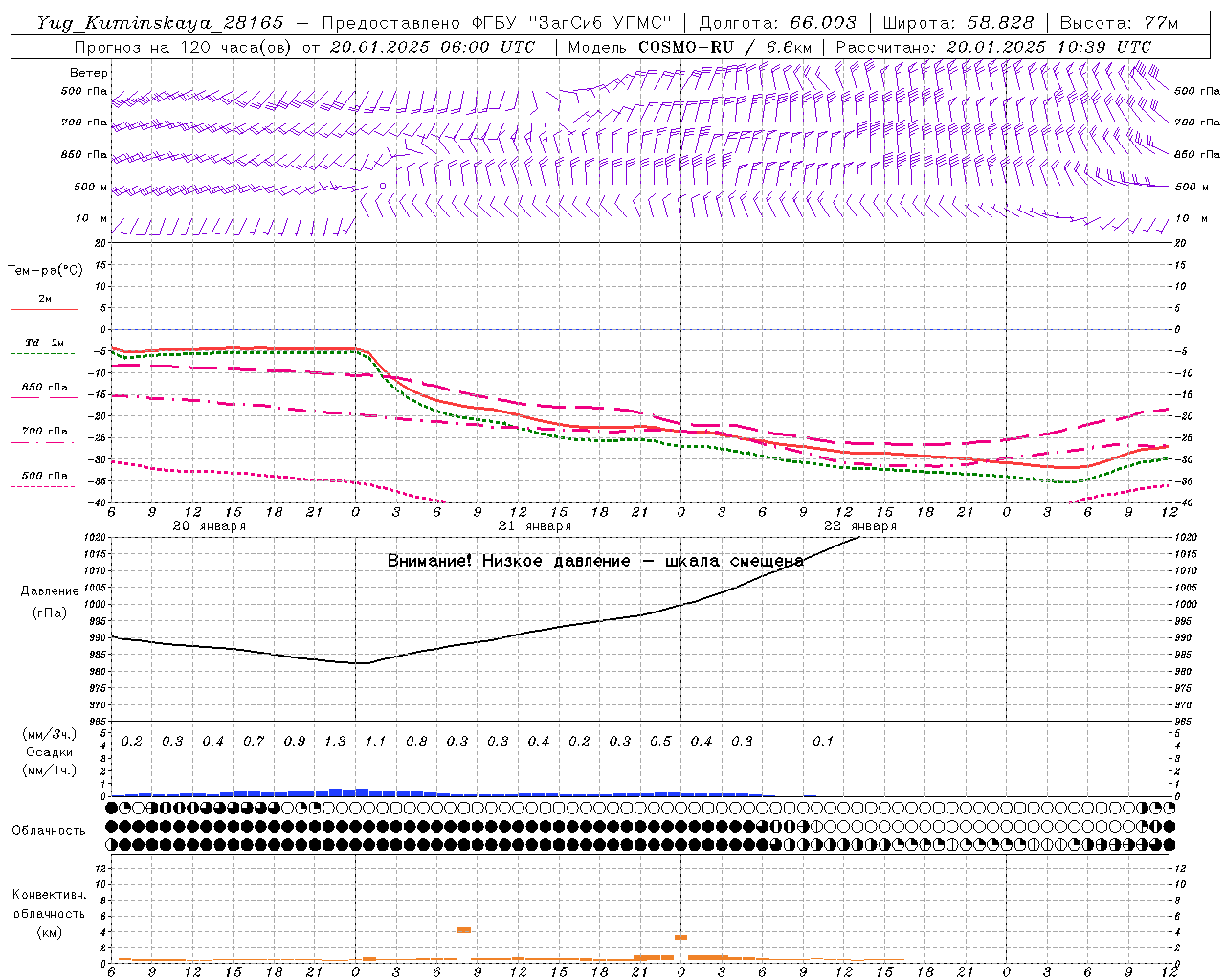Viewport: 1225px width, 980px height.
Task: Click the 'Долгота: 66.003' longitude field
Action: pos(777,23)
